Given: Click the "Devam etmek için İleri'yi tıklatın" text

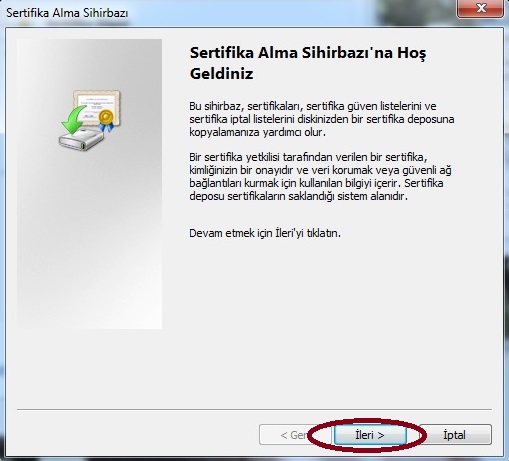Looking at the screenshot, I should 265,233.
